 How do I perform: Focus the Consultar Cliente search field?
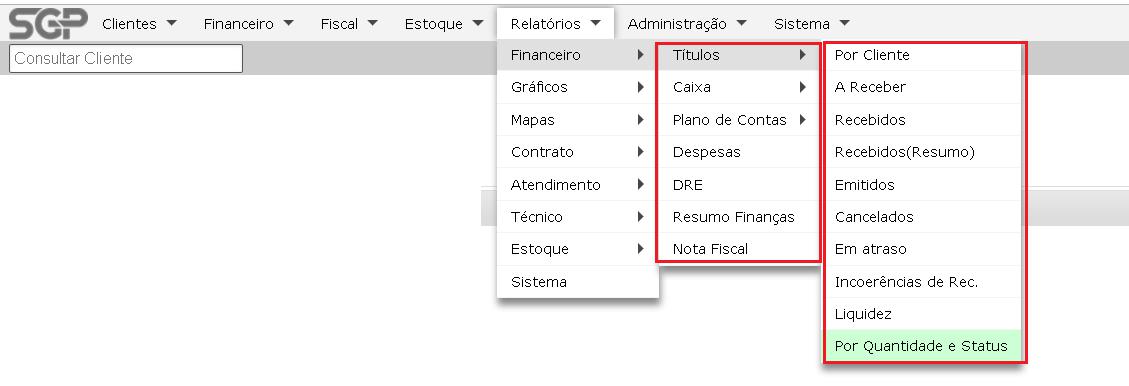[x=126, y=58]
